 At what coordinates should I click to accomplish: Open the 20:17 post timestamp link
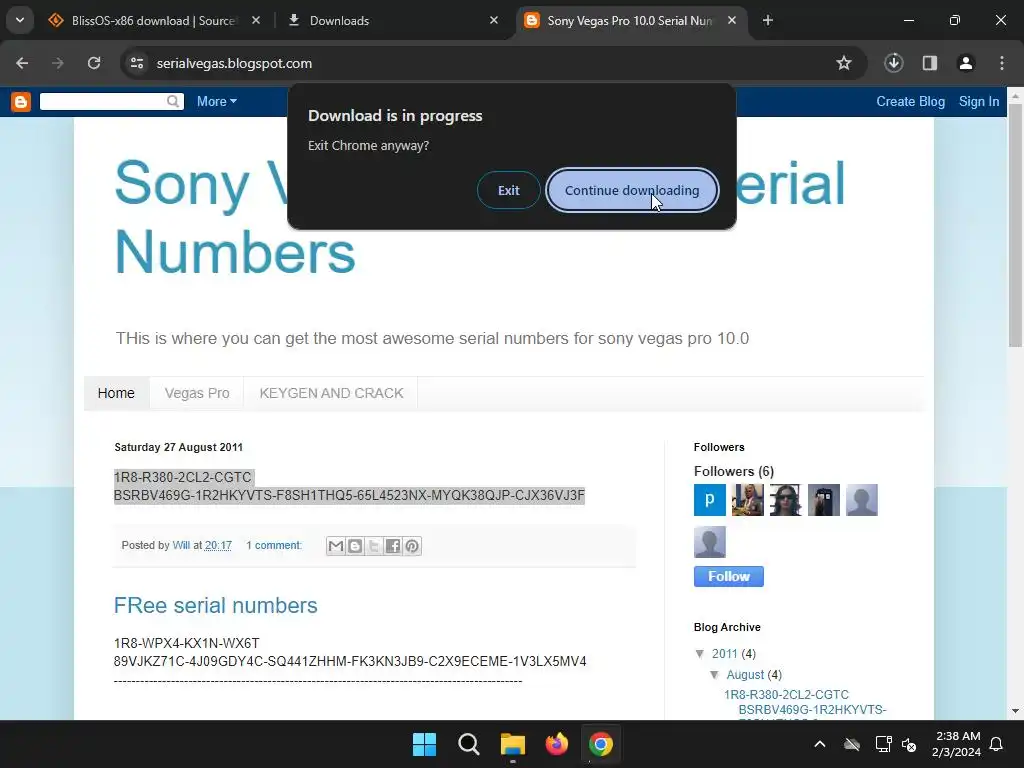218,545
